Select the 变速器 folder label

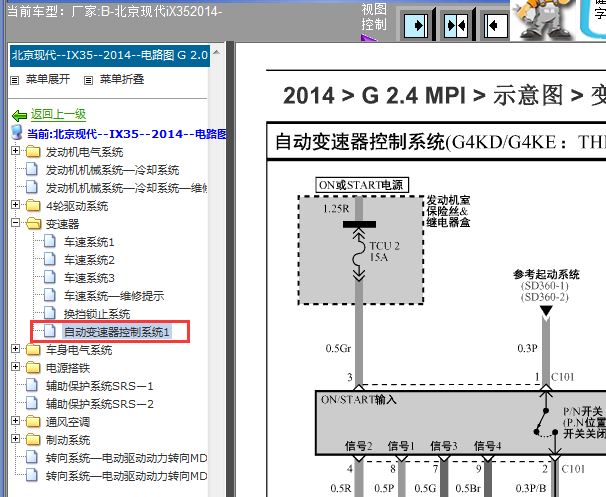coord(62,224)
